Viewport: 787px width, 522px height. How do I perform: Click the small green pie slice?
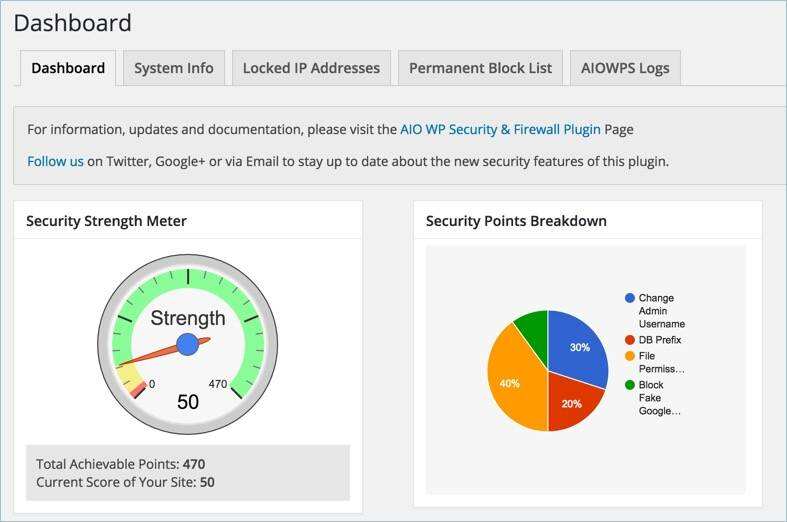pyautogui.click(x=532, y=325)
